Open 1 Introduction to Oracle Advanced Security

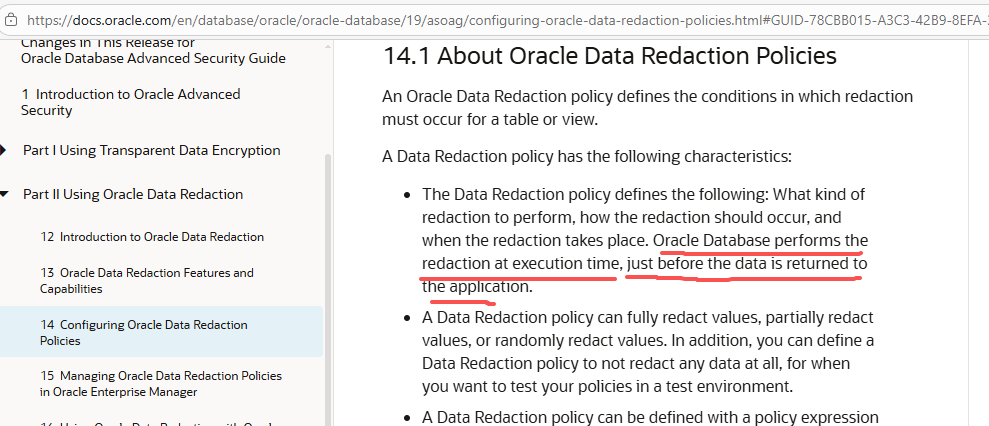tap(130, 102)
